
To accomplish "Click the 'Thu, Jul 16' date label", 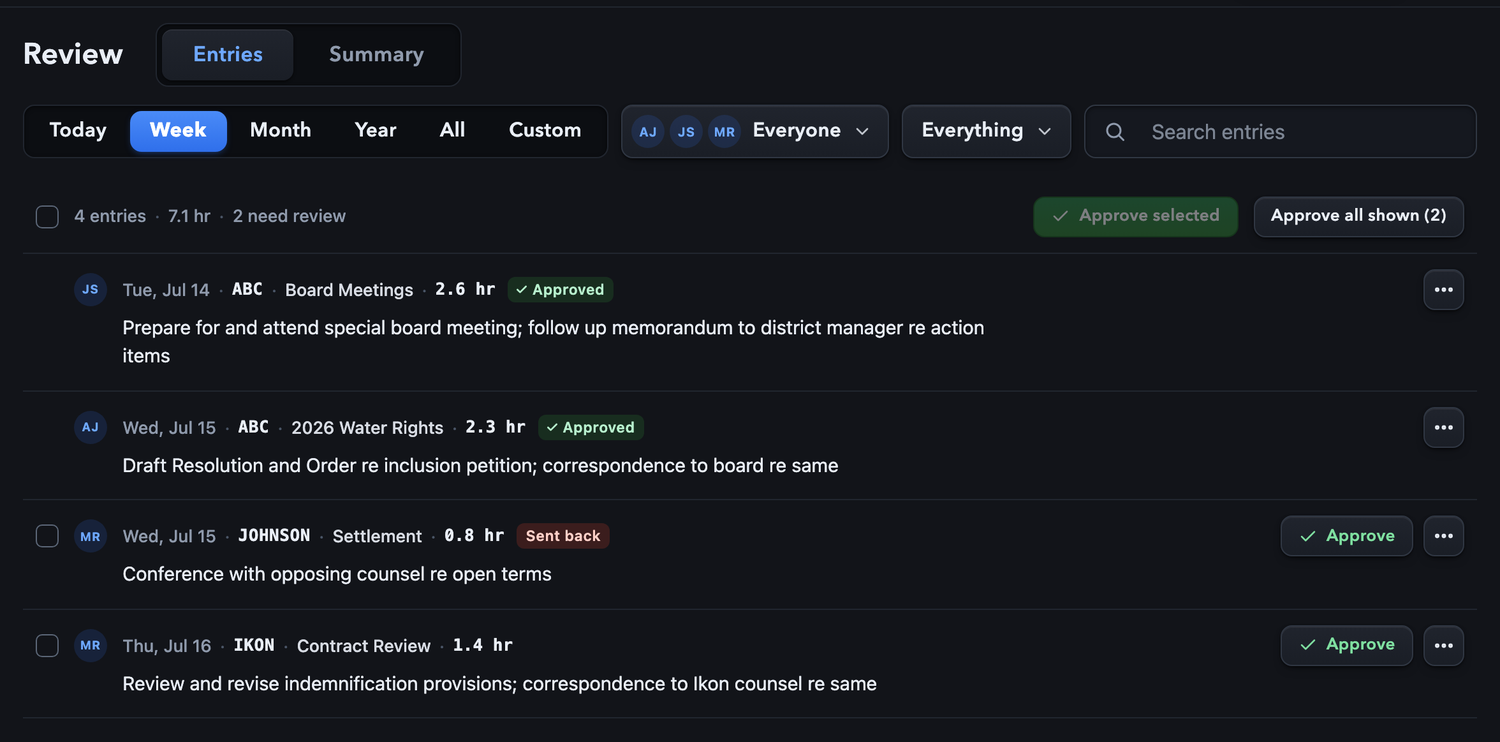I will pos(167,646).
